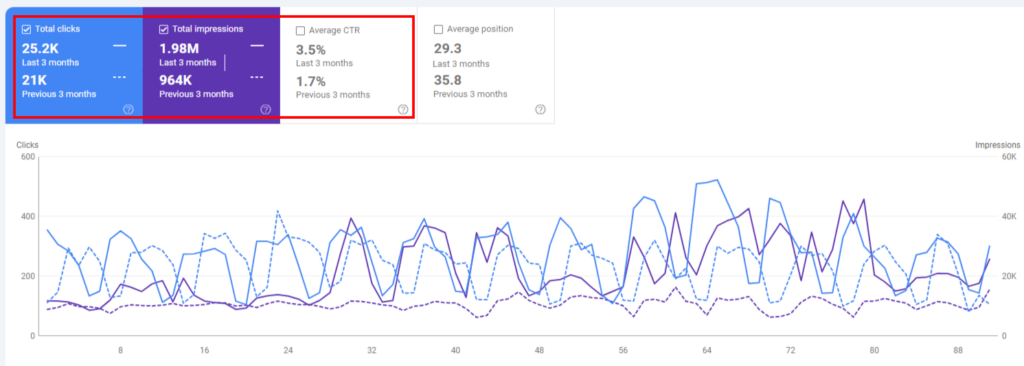Viewport: 1024px width, 366px height.
Task: Uncheck the Total impressions checkbox
Action: 164,29
